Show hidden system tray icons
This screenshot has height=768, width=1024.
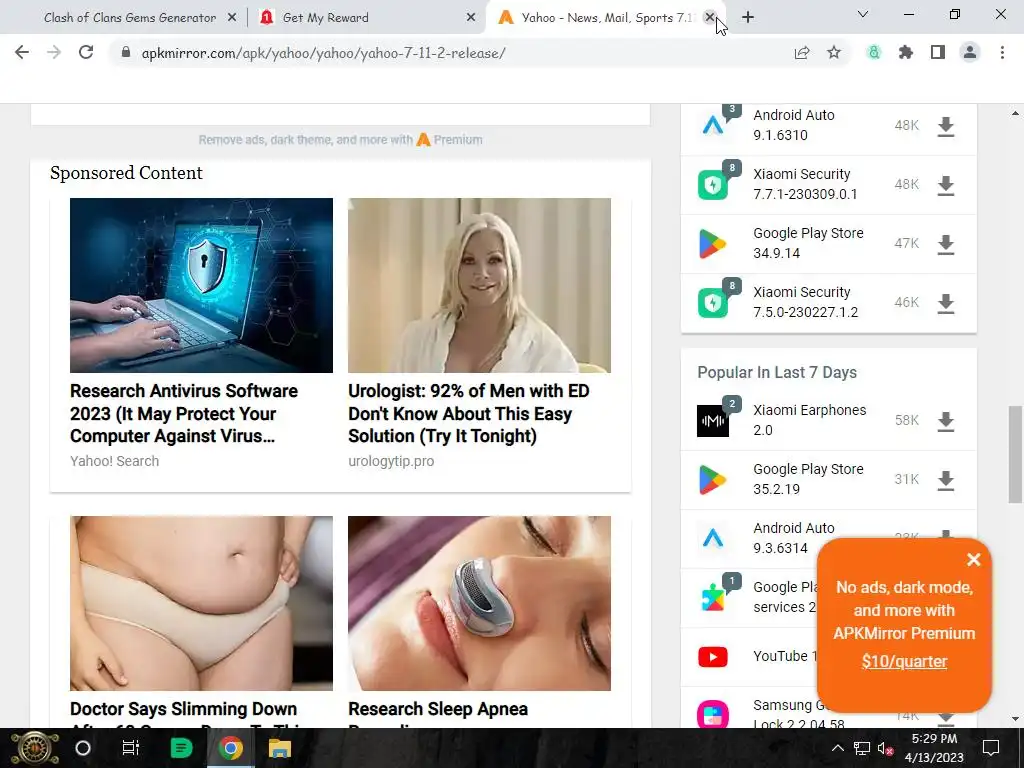(x=837, y=748)
